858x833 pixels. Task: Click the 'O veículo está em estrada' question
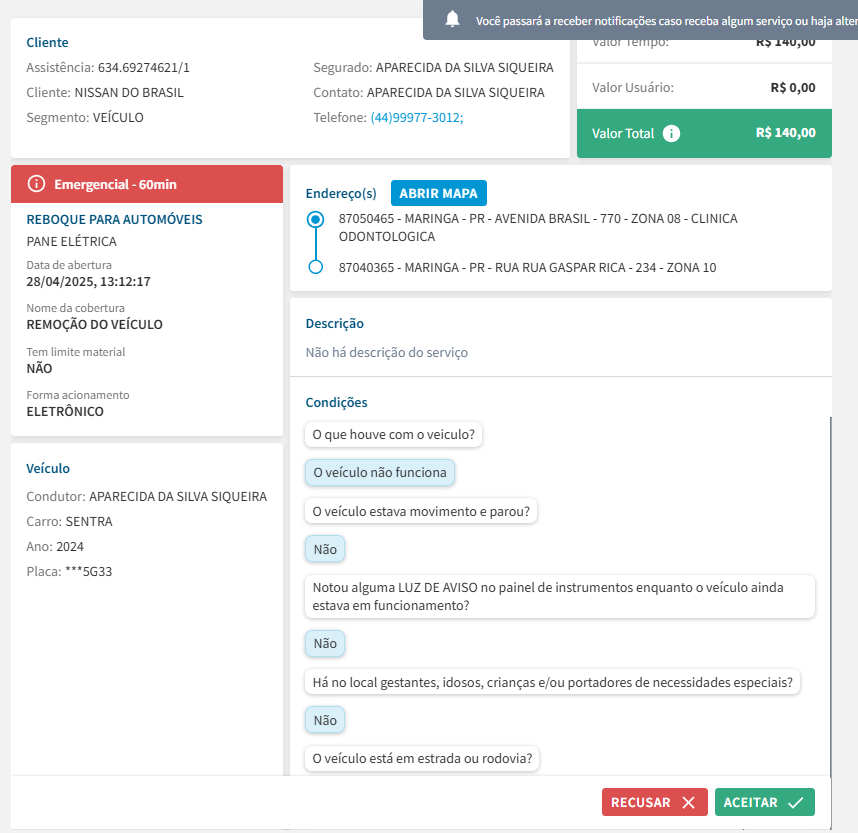click(422, 759)
